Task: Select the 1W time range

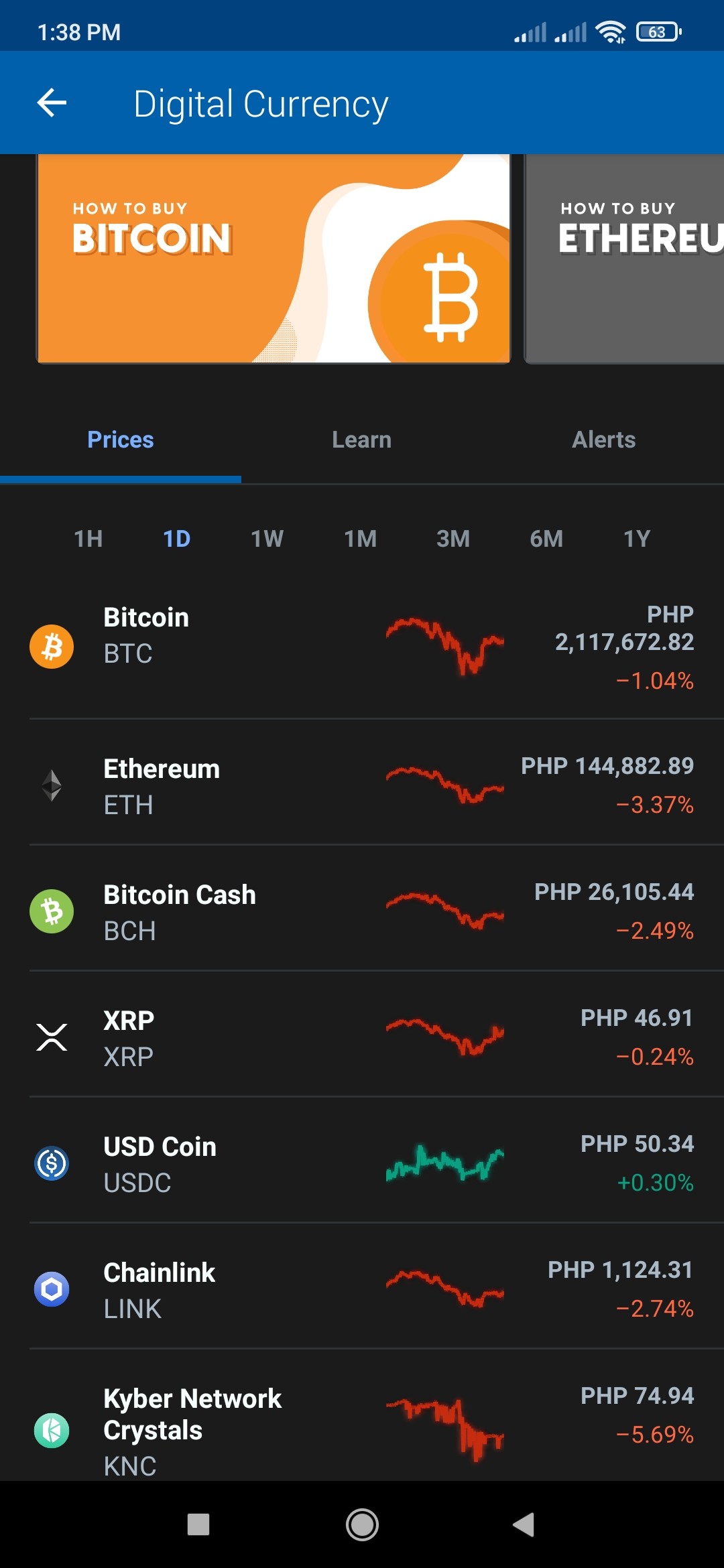Action: [267, 539]
